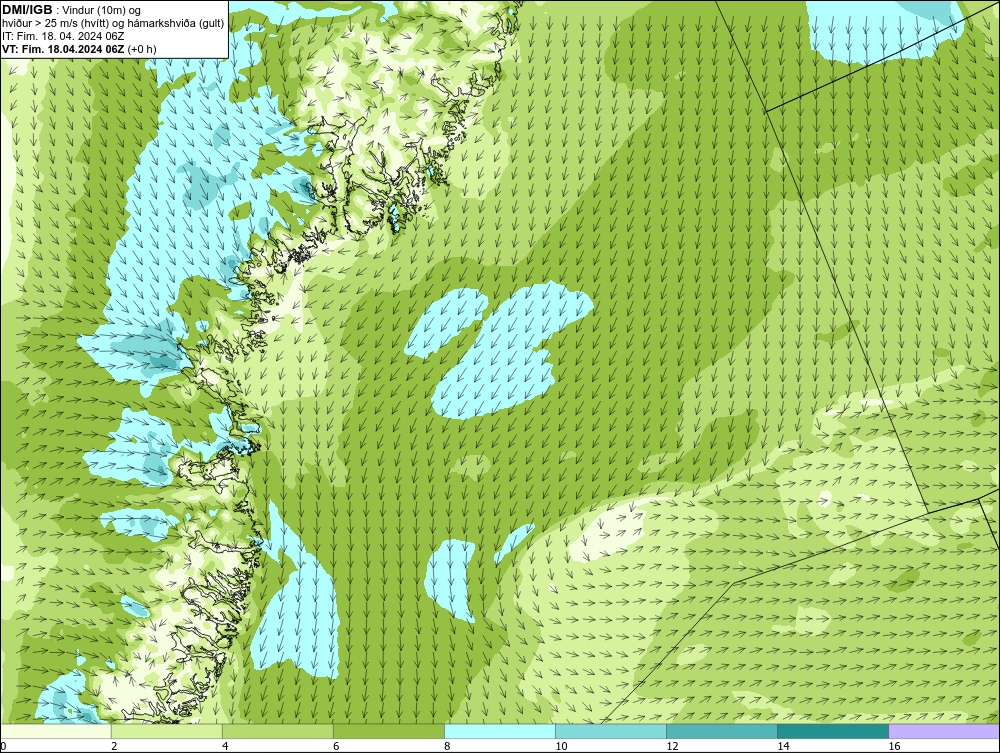Screen dimensions: 1000x753
Task: Click the 2–4 m/s legend color band
Action: pos(167,731)
